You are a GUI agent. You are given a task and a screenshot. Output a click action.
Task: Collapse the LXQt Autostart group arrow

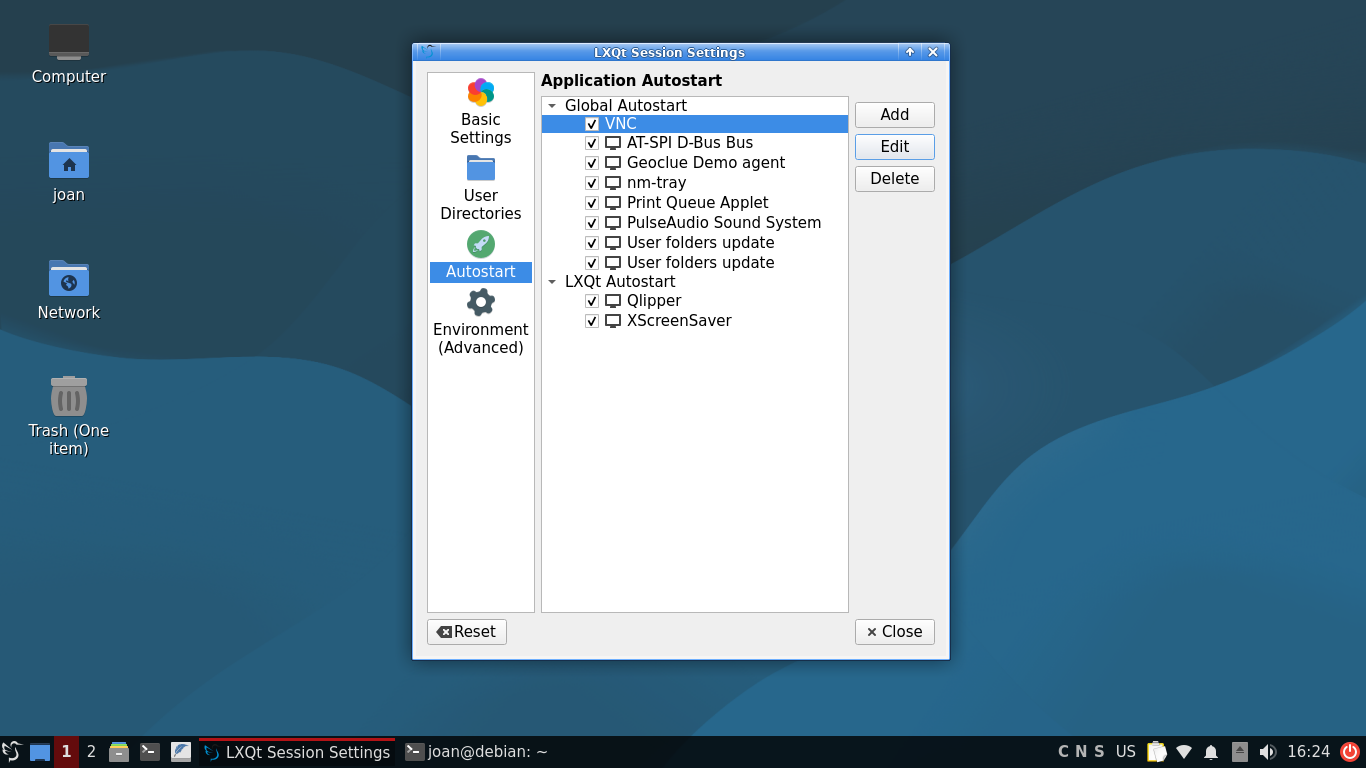[x=552, y=282]
